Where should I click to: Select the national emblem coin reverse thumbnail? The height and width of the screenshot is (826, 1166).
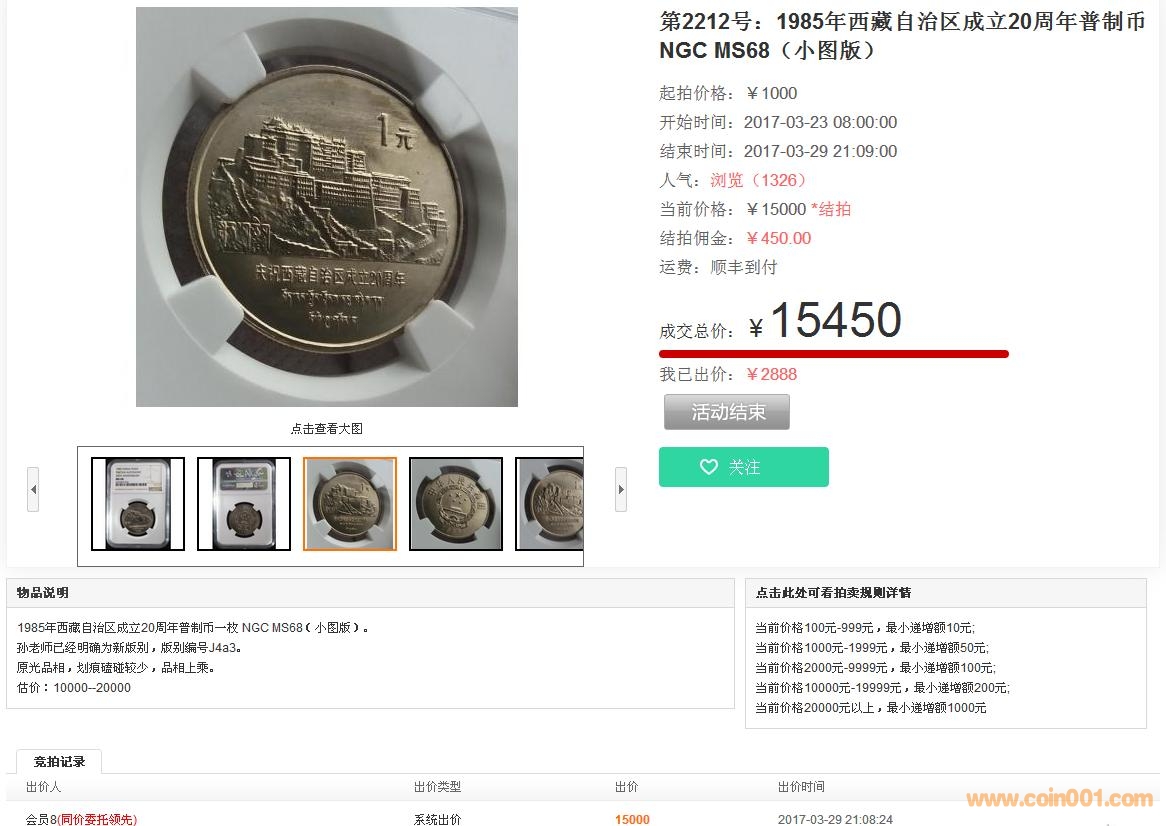click(456, 503)
